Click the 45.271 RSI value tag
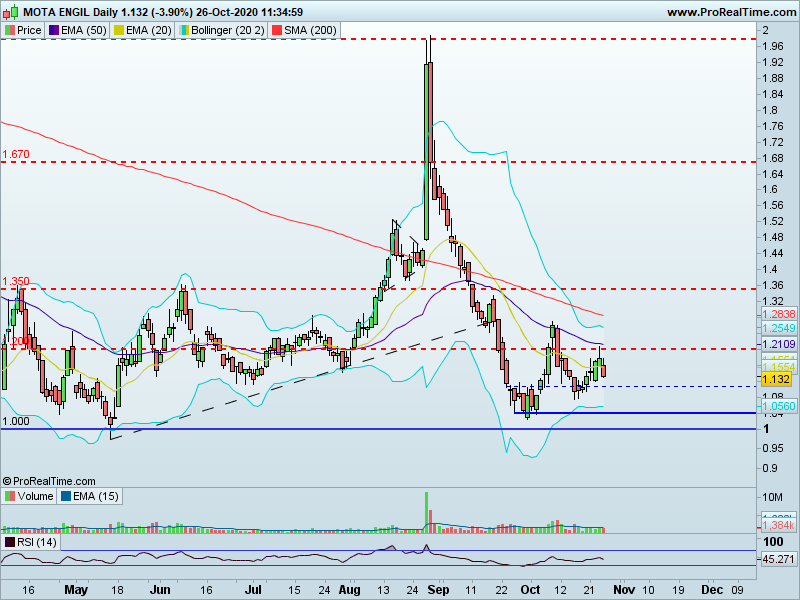 click(779, 559)
